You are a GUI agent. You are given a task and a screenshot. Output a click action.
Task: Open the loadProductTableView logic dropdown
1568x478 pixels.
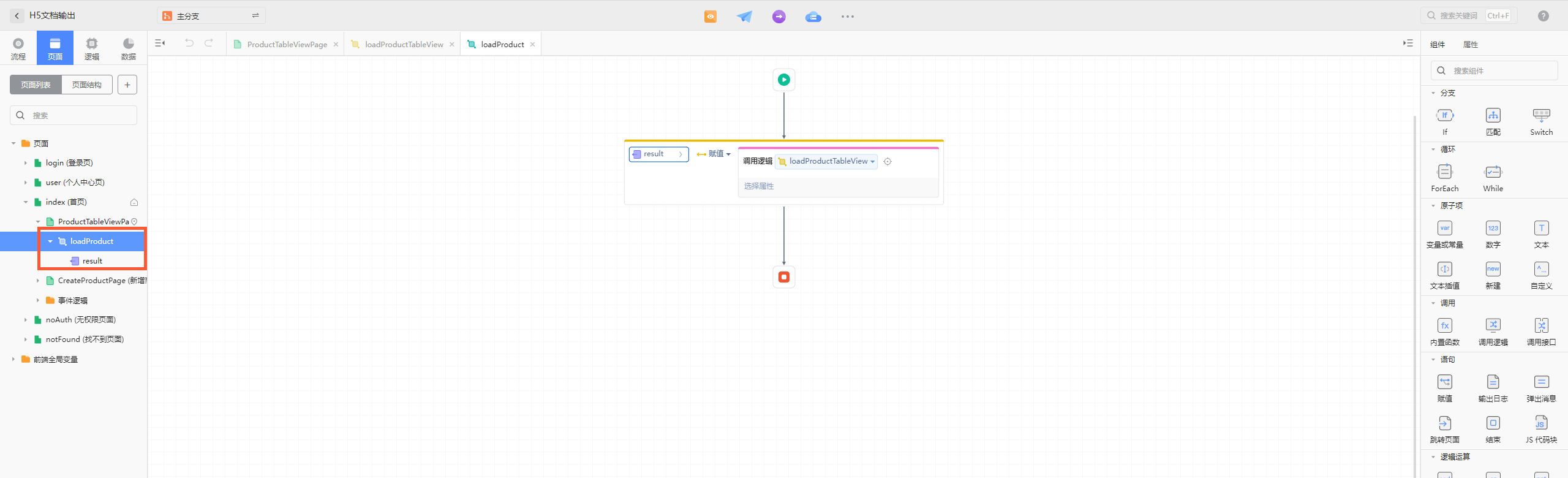(827, 161)
